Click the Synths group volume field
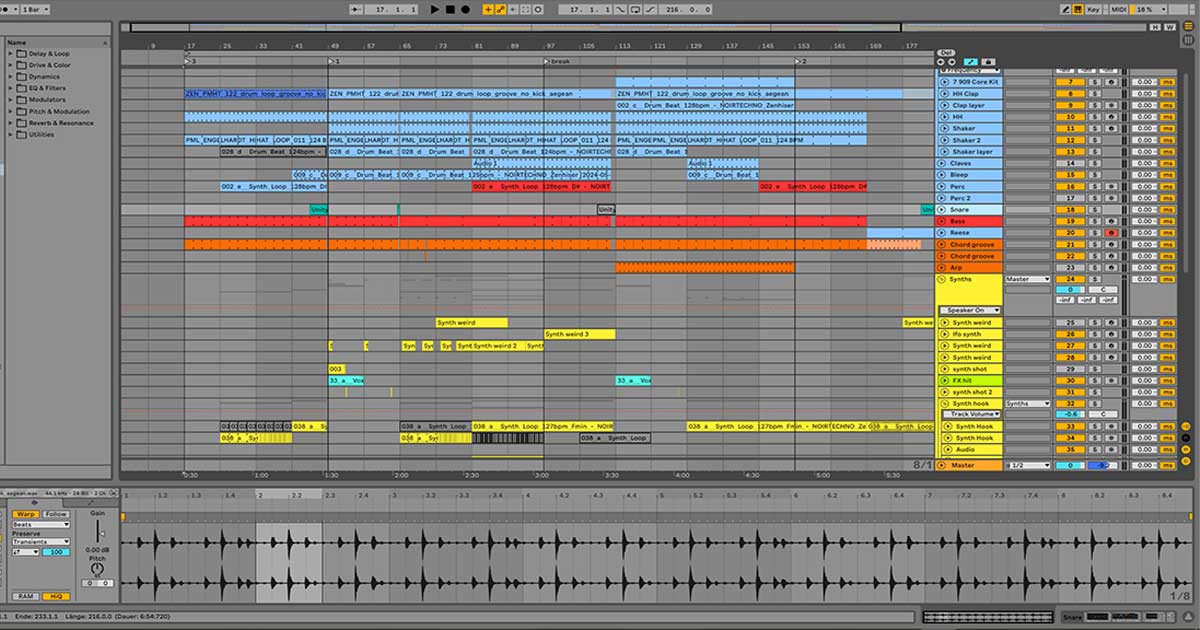 click(1069, 289)
